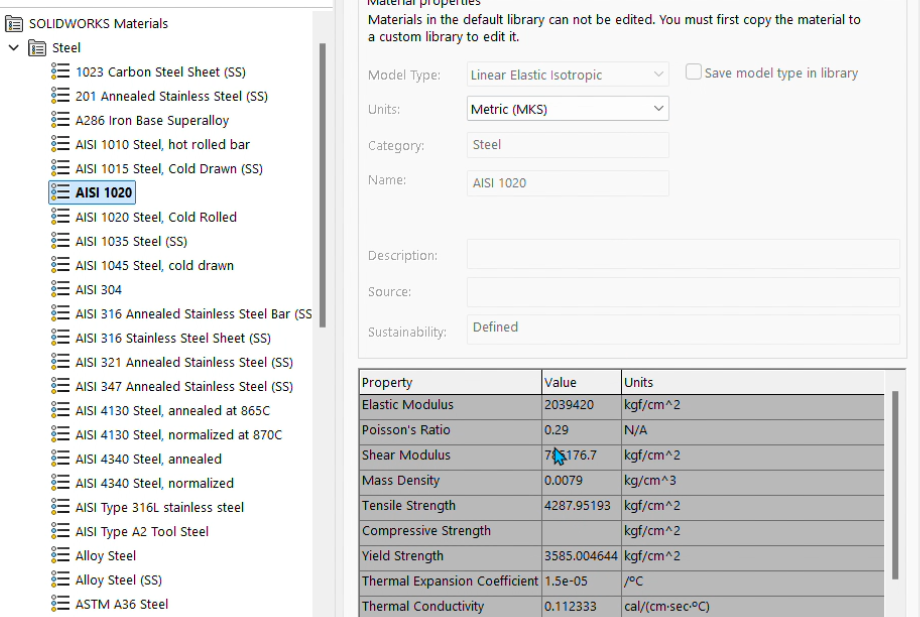
Task: Choose 1023 Carbon Steel Sheet (SS)
Action: point(160,72)
